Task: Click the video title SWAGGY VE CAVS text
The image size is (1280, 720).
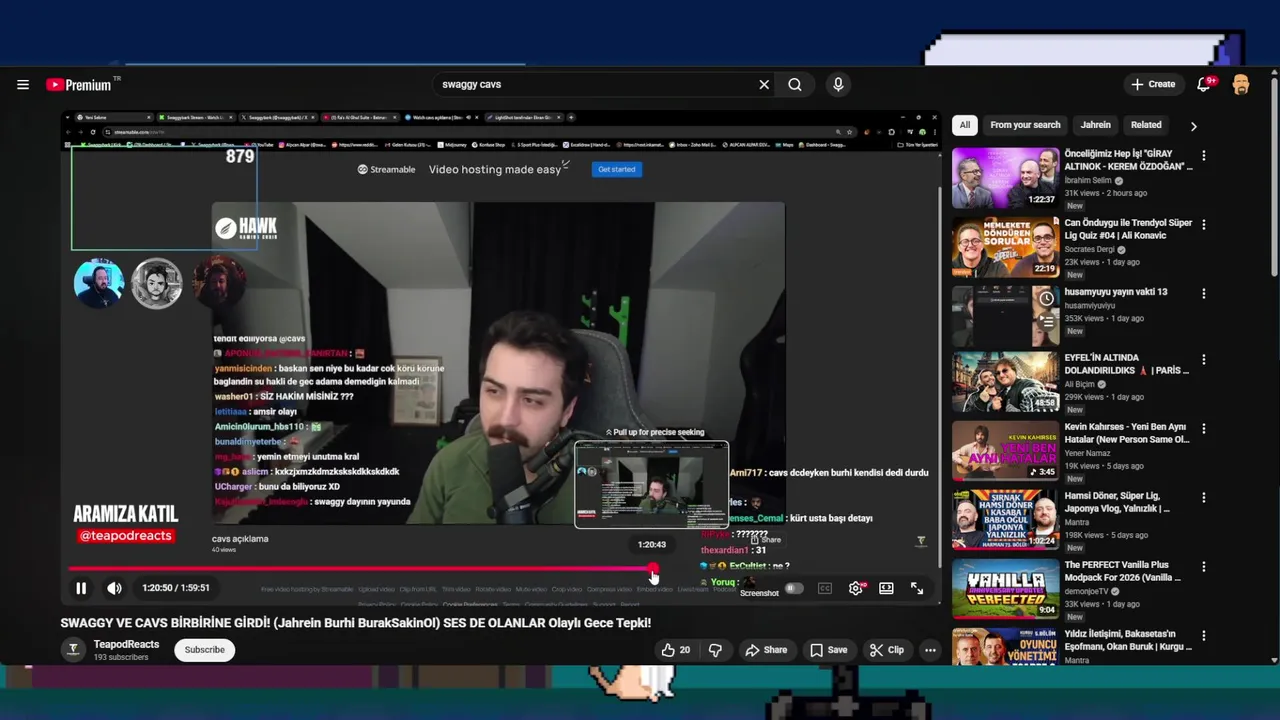Action: tap(355, 623)
